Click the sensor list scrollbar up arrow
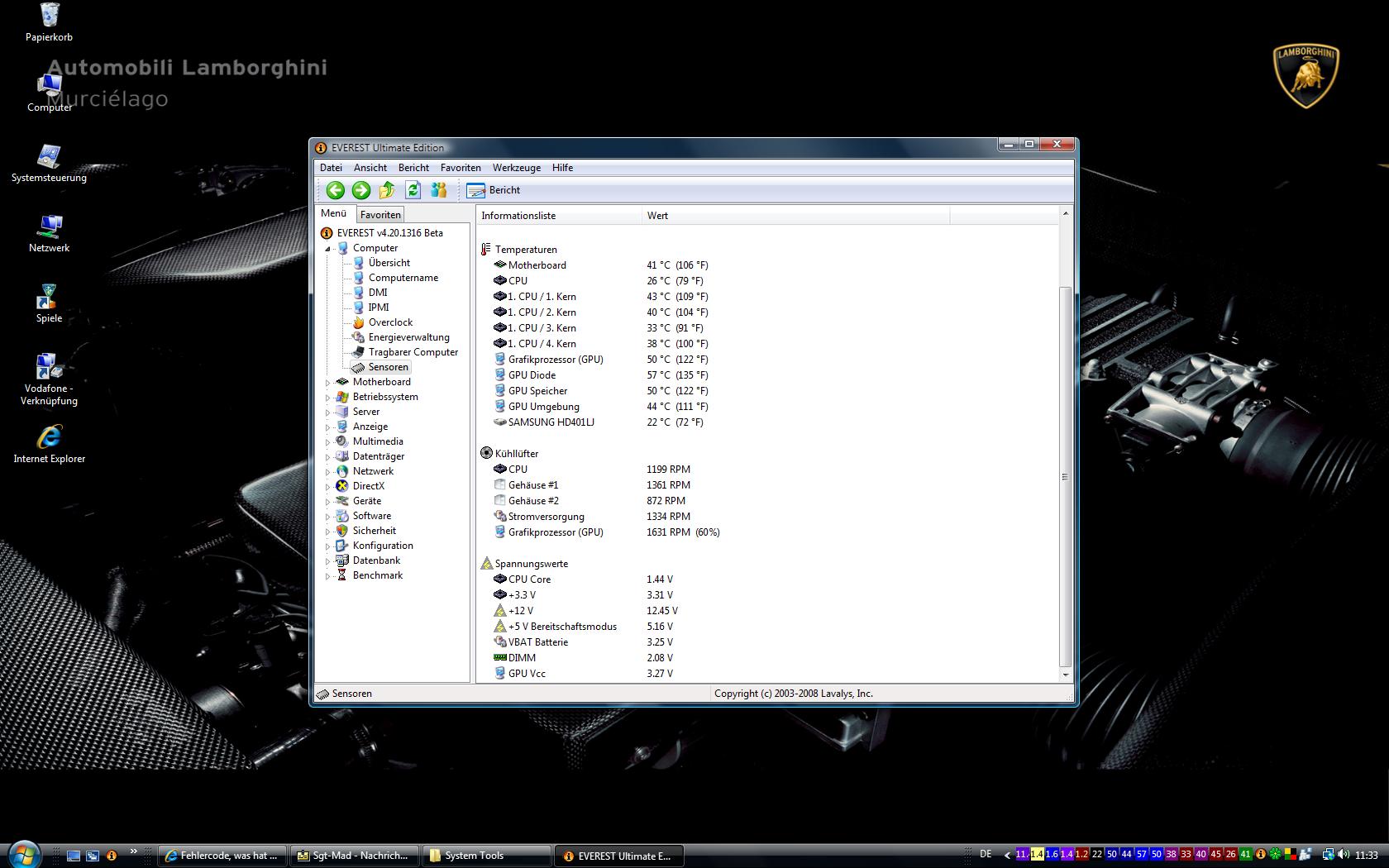Screen dimensions: 1389x868 [x=1065, y=214]
